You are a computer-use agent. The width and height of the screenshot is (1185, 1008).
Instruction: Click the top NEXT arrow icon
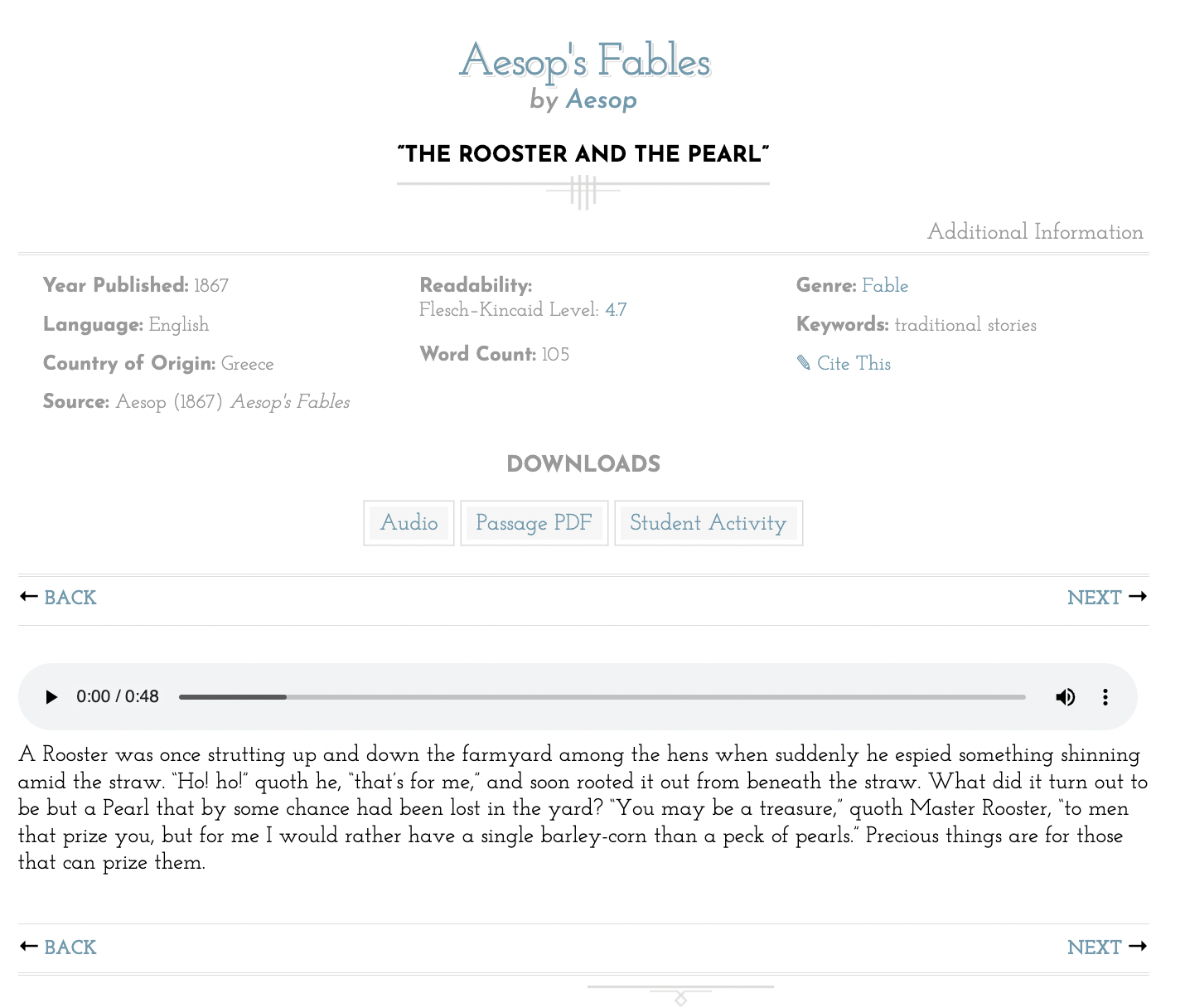pyautogui.click(x=1138, y=597)
